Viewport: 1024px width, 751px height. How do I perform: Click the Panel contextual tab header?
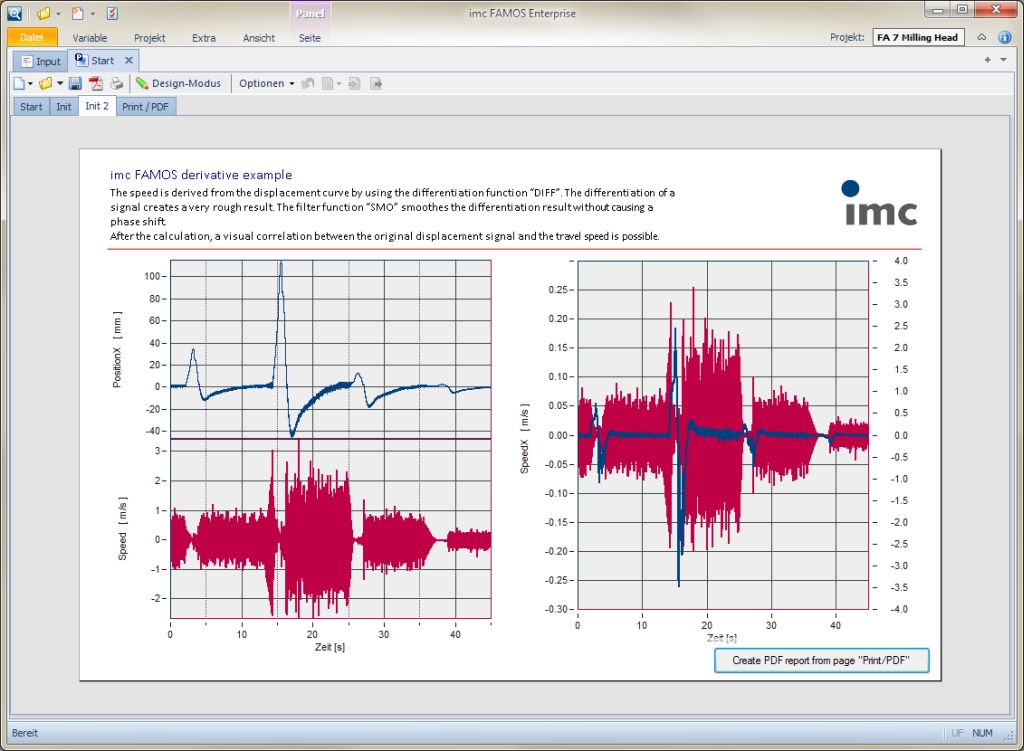310,13
